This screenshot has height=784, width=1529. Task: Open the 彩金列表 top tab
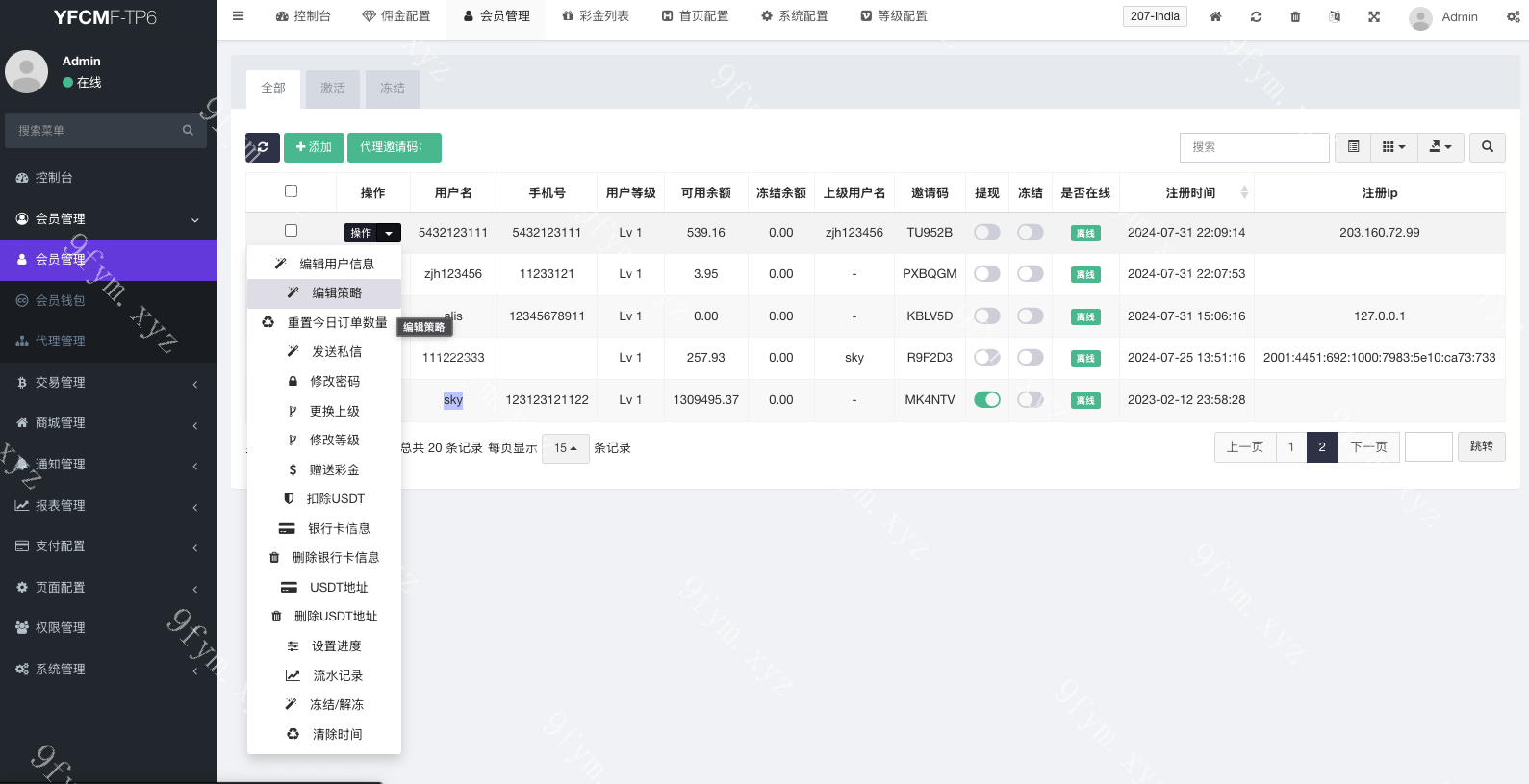[596, 16]
